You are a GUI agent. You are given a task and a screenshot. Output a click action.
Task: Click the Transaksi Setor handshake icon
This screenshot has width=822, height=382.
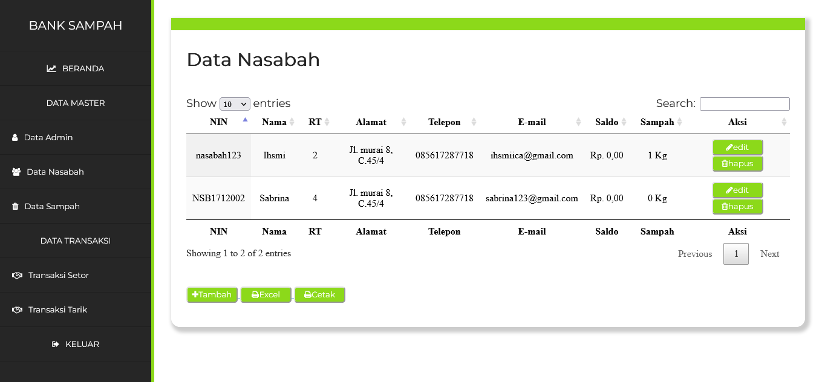pos(17,275)
